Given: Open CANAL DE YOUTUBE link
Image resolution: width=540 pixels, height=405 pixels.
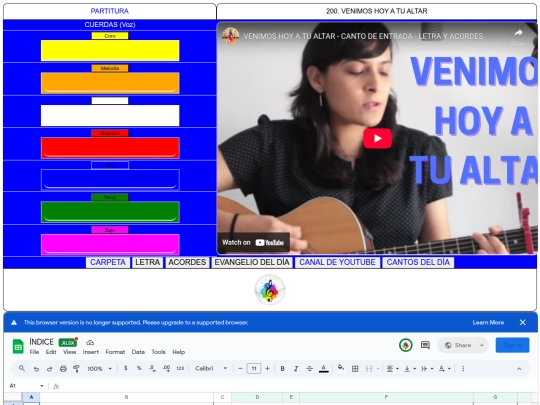Looking at the screenshot, I should (337, 262).
